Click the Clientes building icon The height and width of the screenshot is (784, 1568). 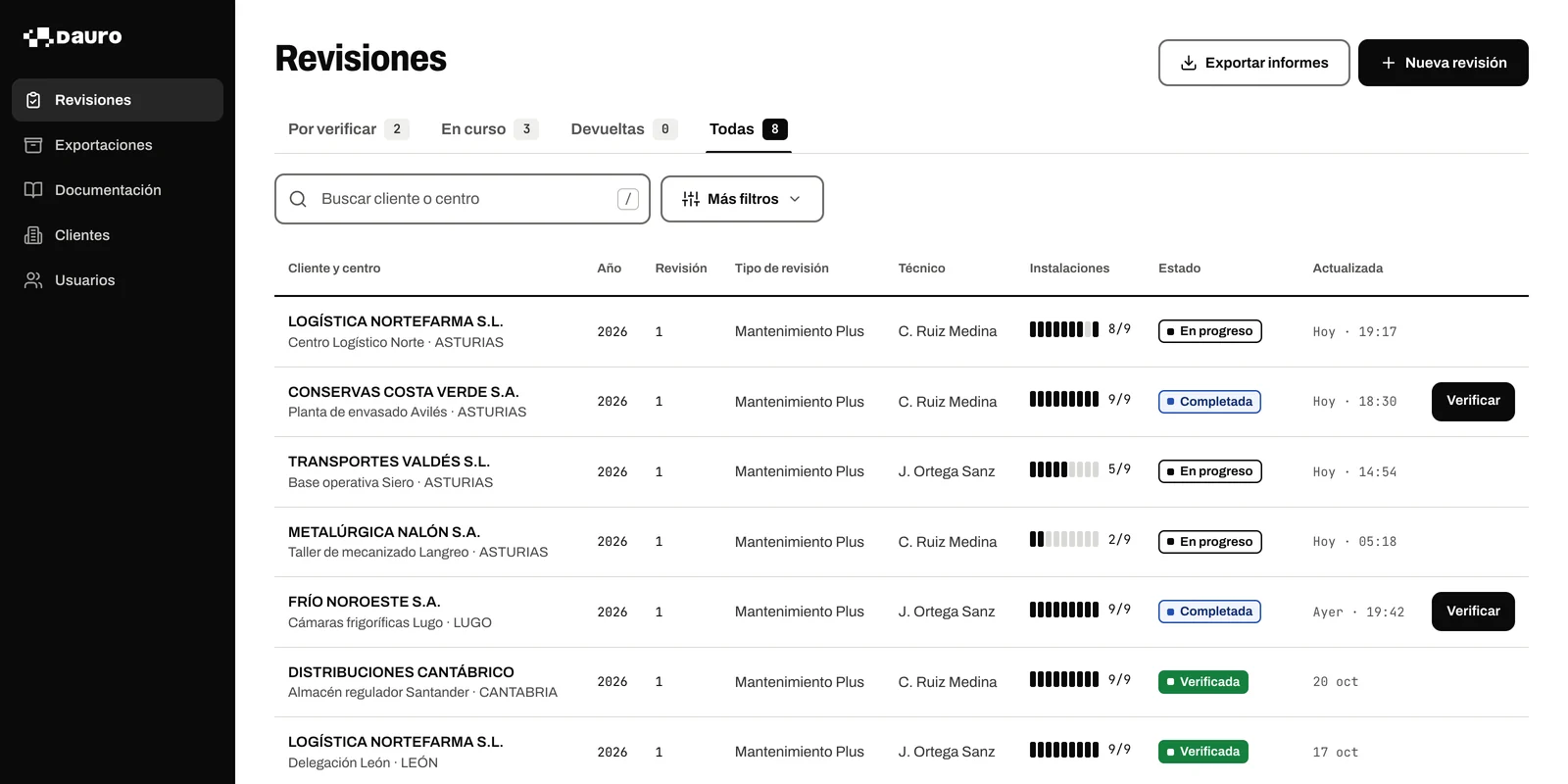(x=33, y=235)
